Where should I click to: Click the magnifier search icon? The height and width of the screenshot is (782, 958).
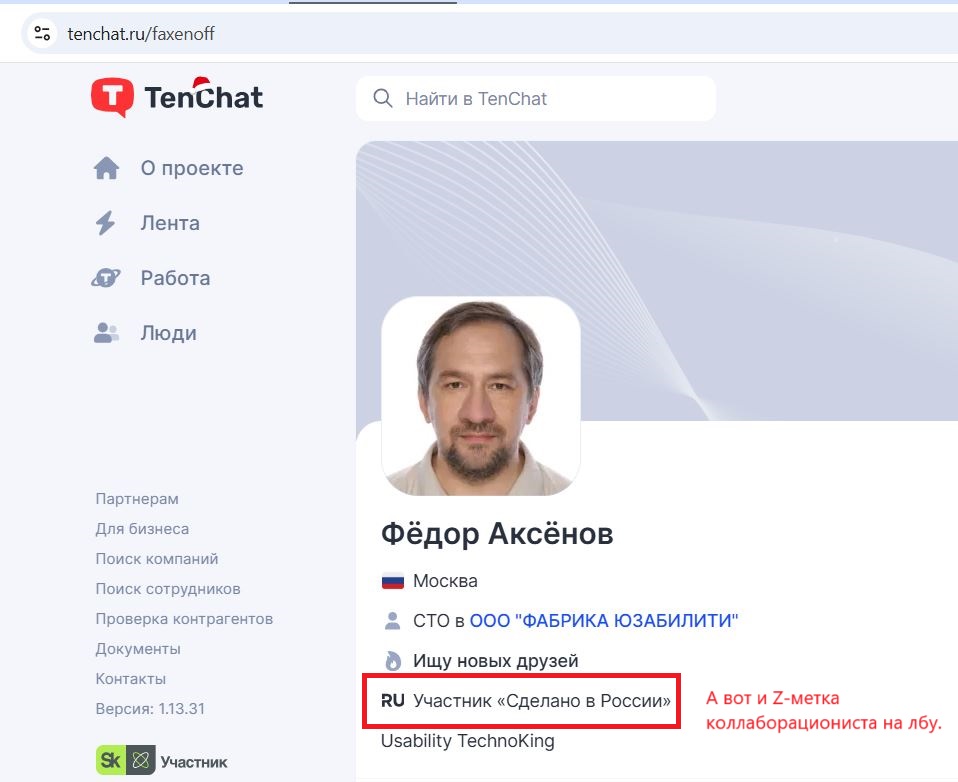(x=382, y=98)
